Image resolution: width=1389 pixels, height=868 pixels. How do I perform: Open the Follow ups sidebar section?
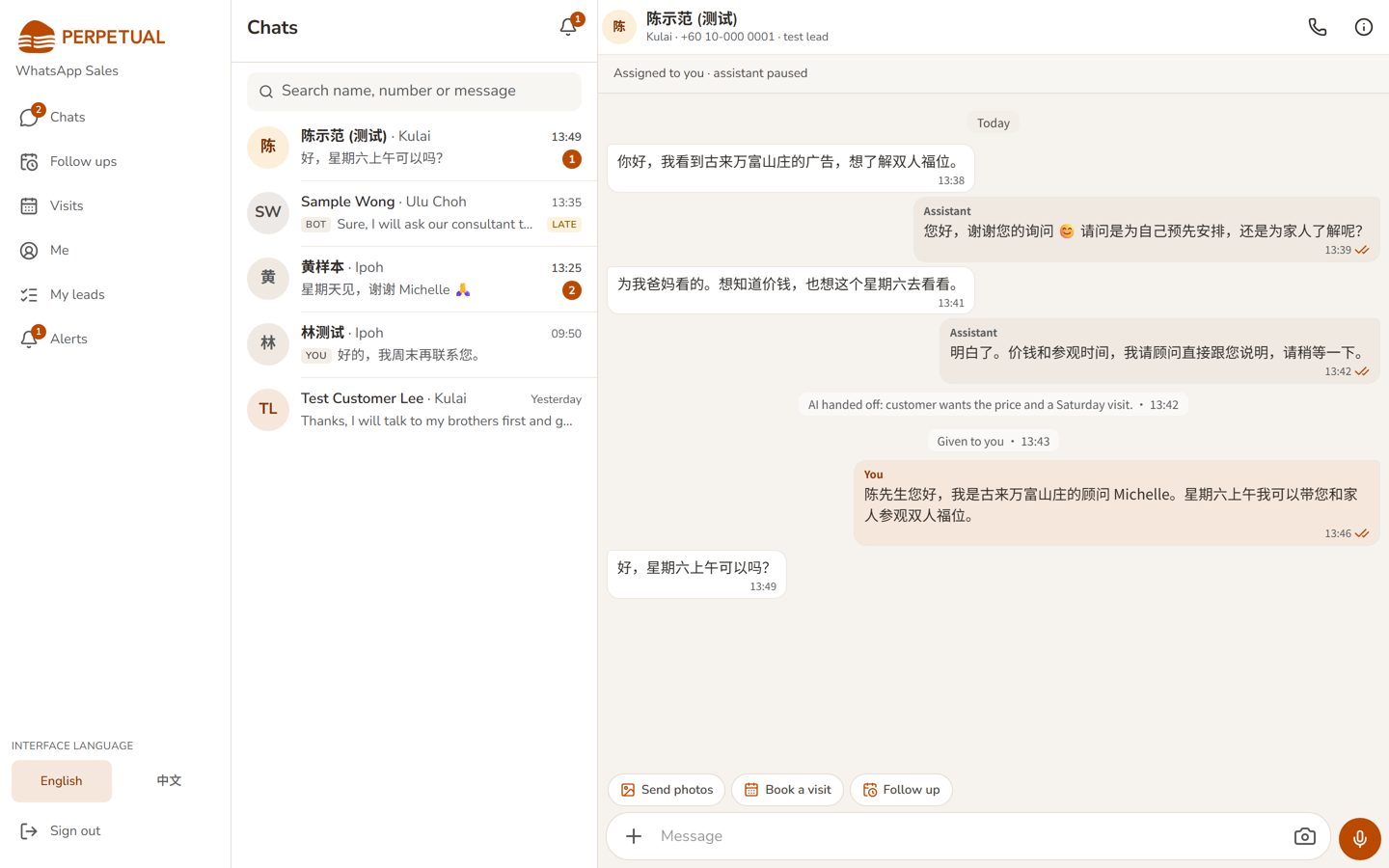coord(115,161)
